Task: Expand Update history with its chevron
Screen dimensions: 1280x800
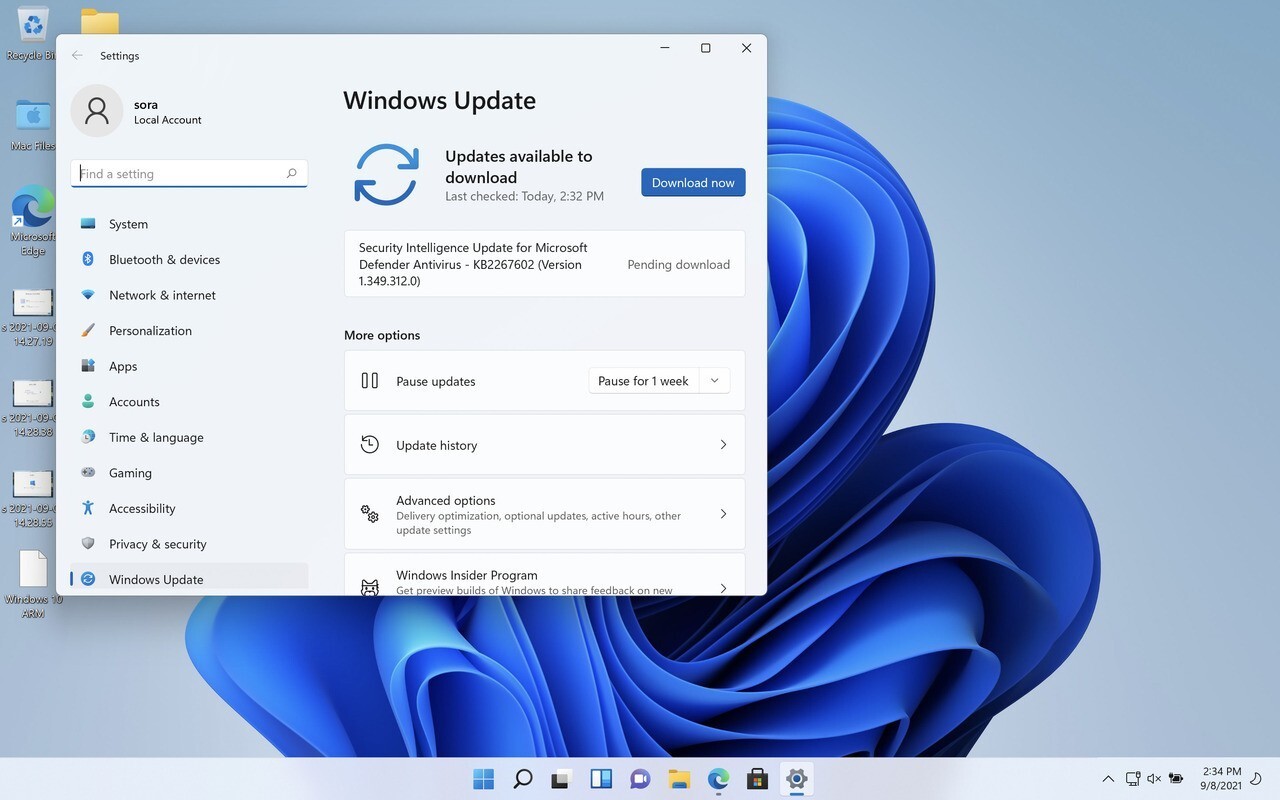Action: 723,445
